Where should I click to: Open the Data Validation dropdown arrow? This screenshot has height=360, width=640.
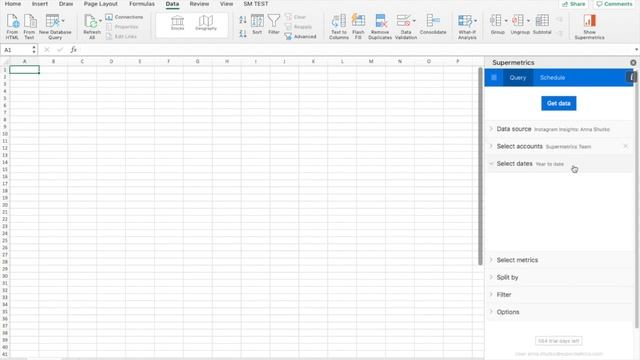414,20
